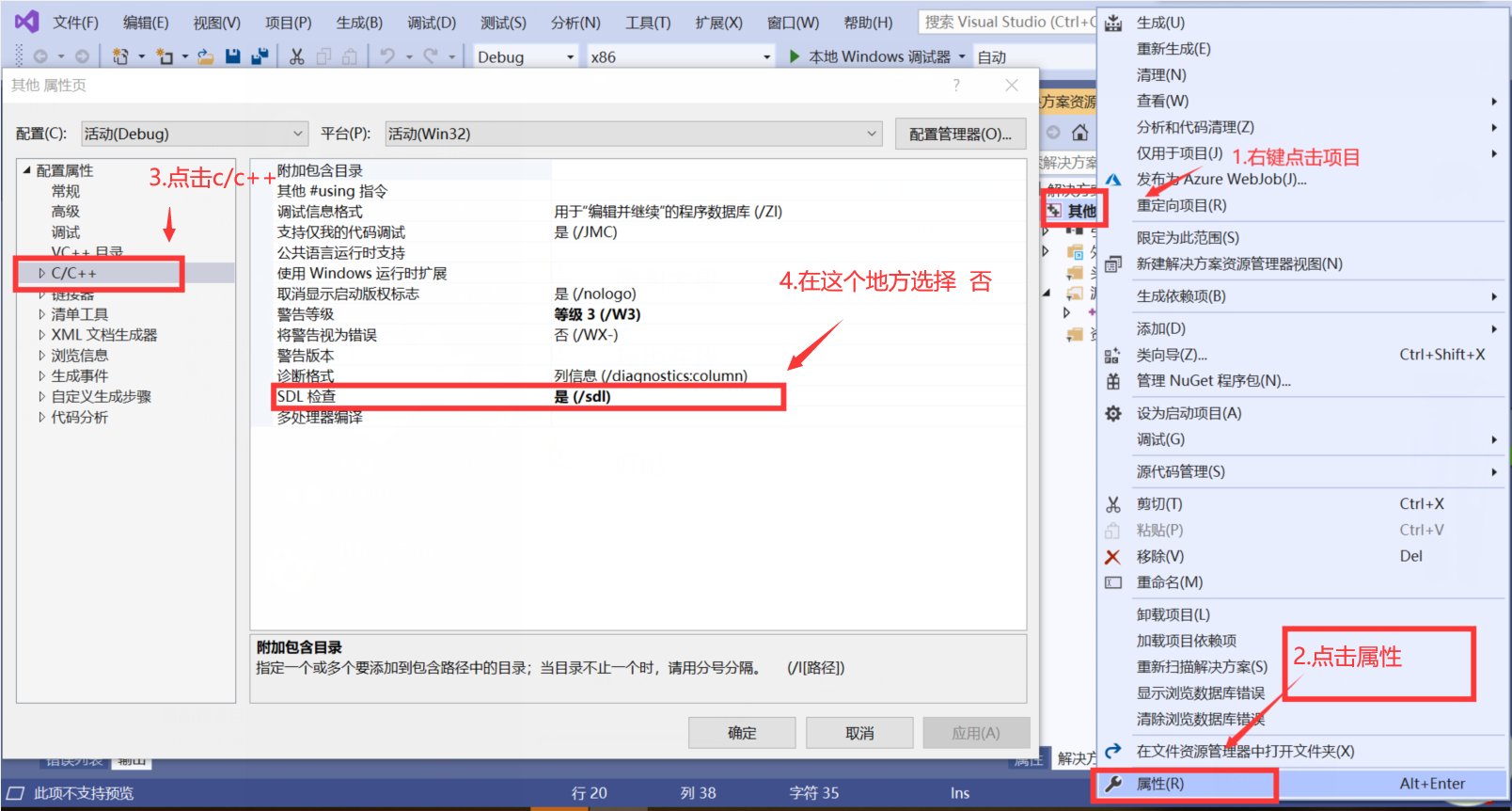The height and width of the screenshot is (811, 1512).
Task: Click the 搜索 Visual Studio search box
Action: tap(1007, 22)
